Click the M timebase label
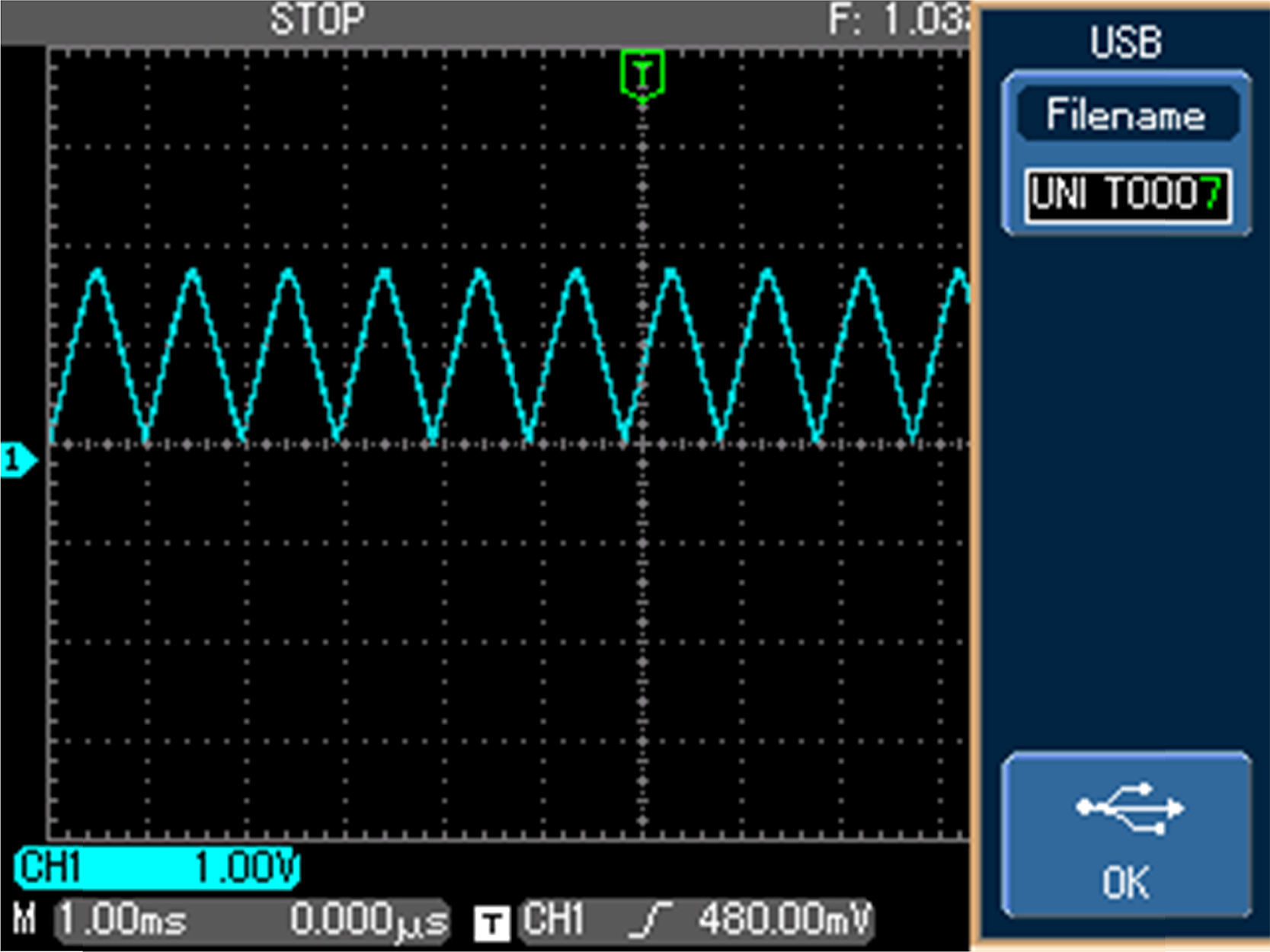The image size is (1270, 952). (x=24, y=920)
